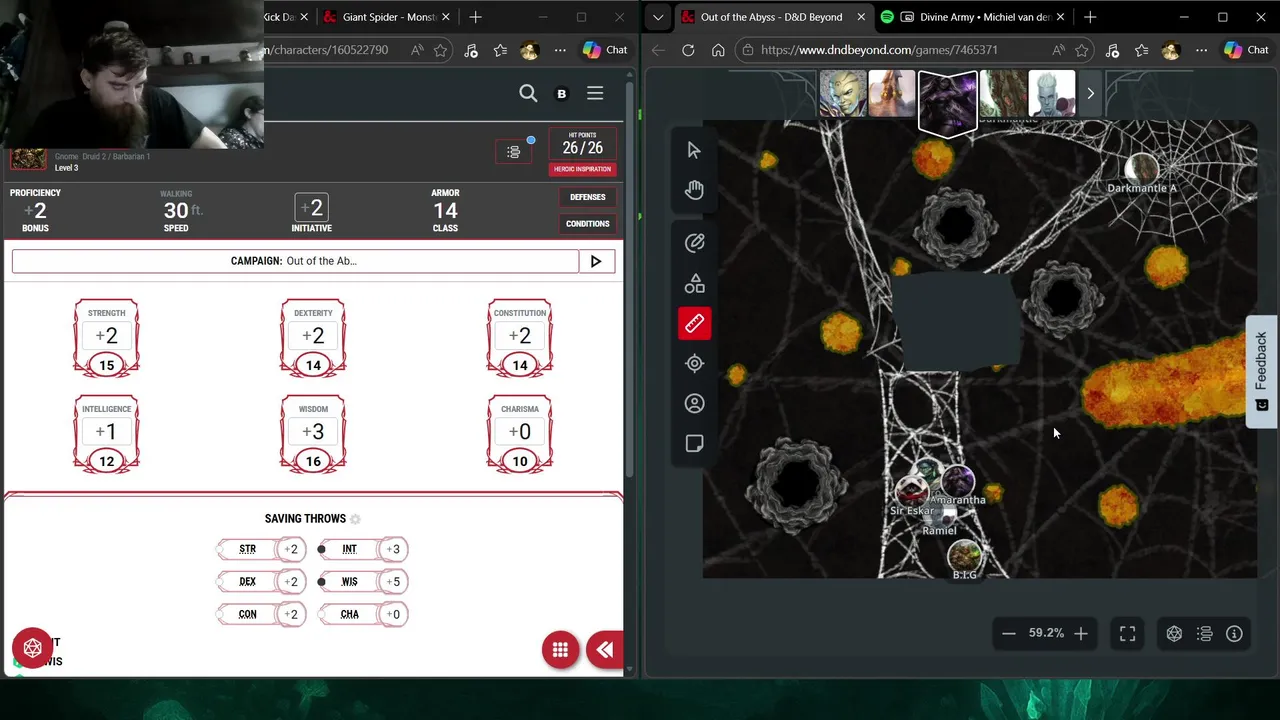1280x720 pixels.
Task: Select first character portrait in turn strip
Action: tap(843, 94)
